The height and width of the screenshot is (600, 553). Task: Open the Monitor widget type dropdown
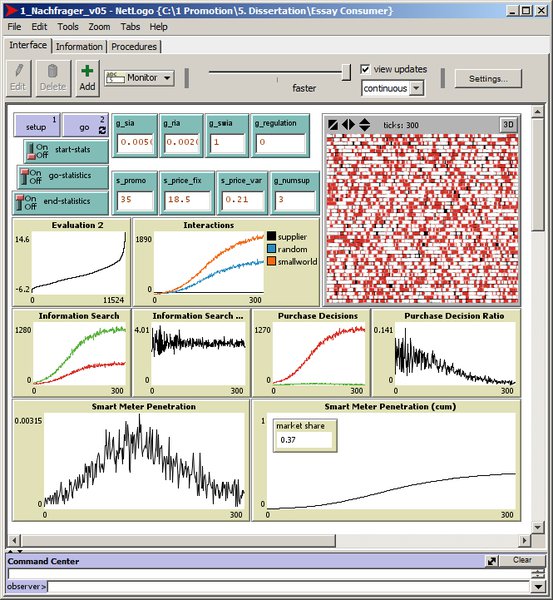[140, 78]
